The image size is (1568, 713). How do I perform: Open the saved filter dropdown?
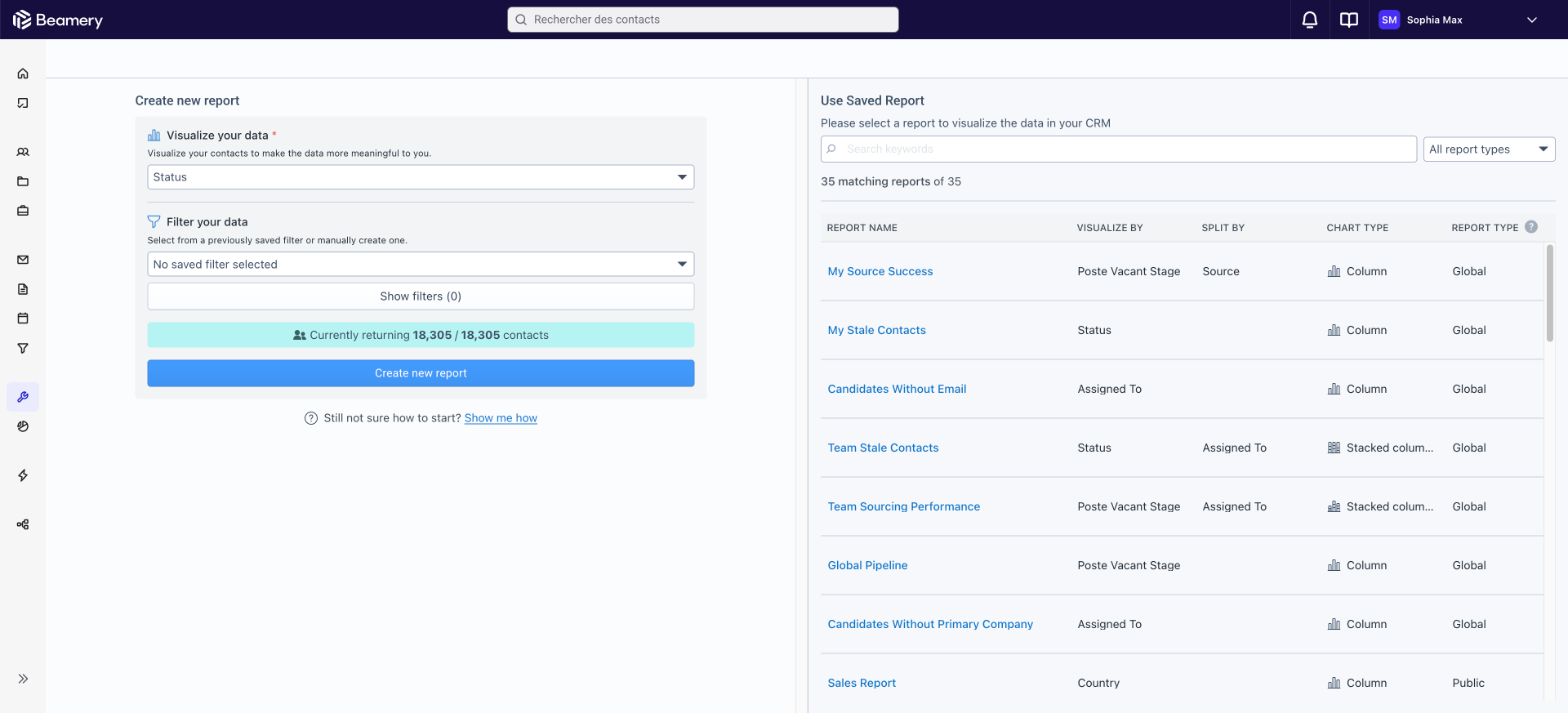click(x=421, y=264)
